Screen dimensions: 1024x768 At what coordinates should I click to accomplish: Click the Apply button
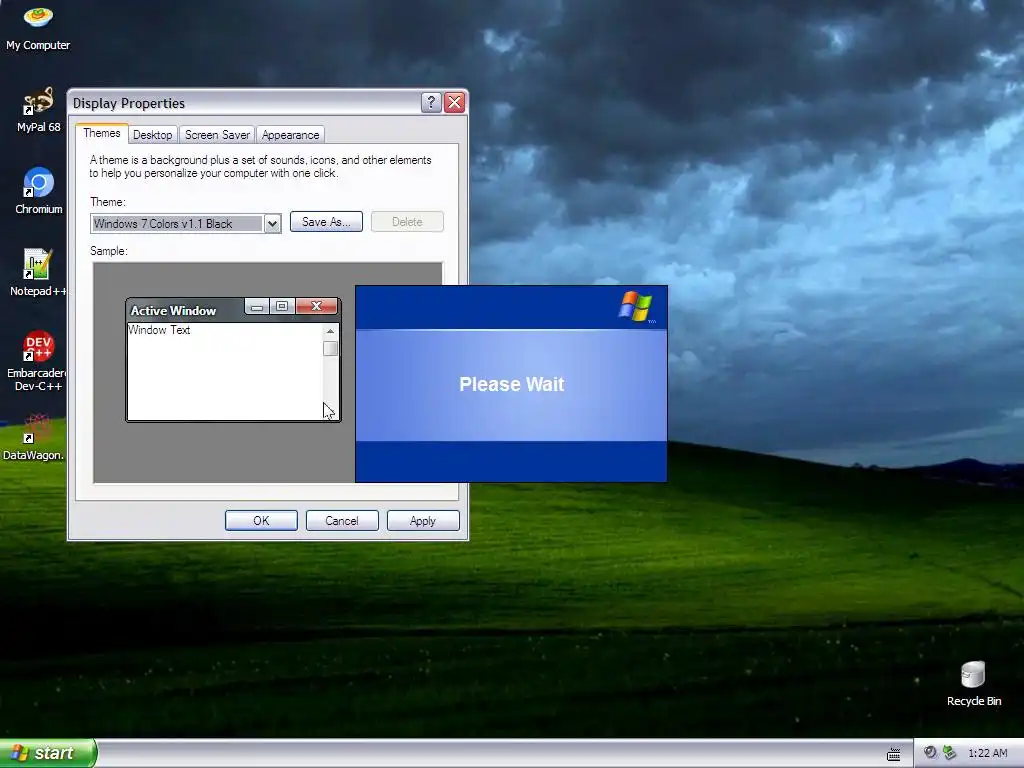pos(423,520)
